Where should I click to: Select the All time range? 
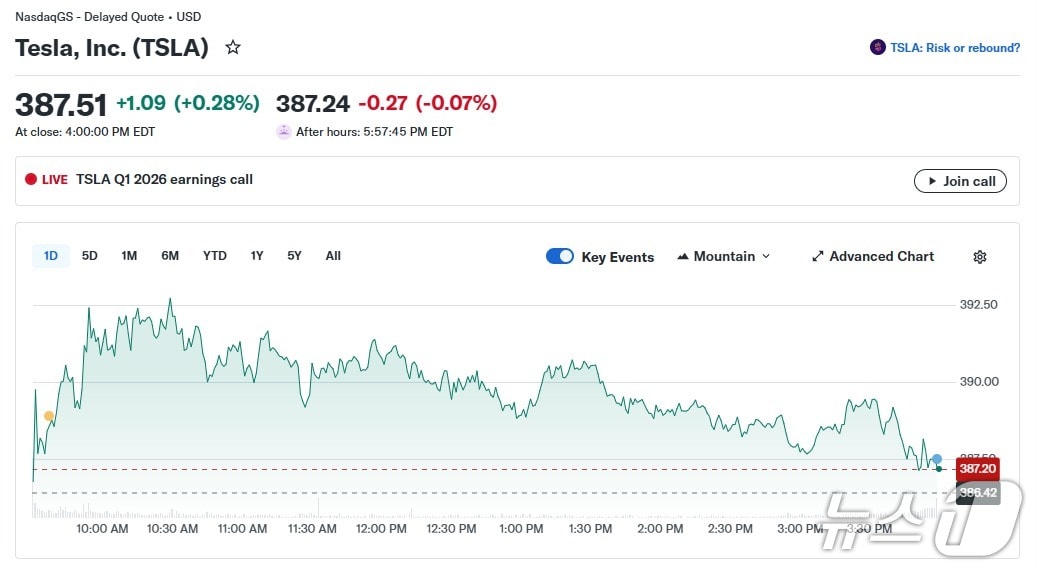[333, 256]
